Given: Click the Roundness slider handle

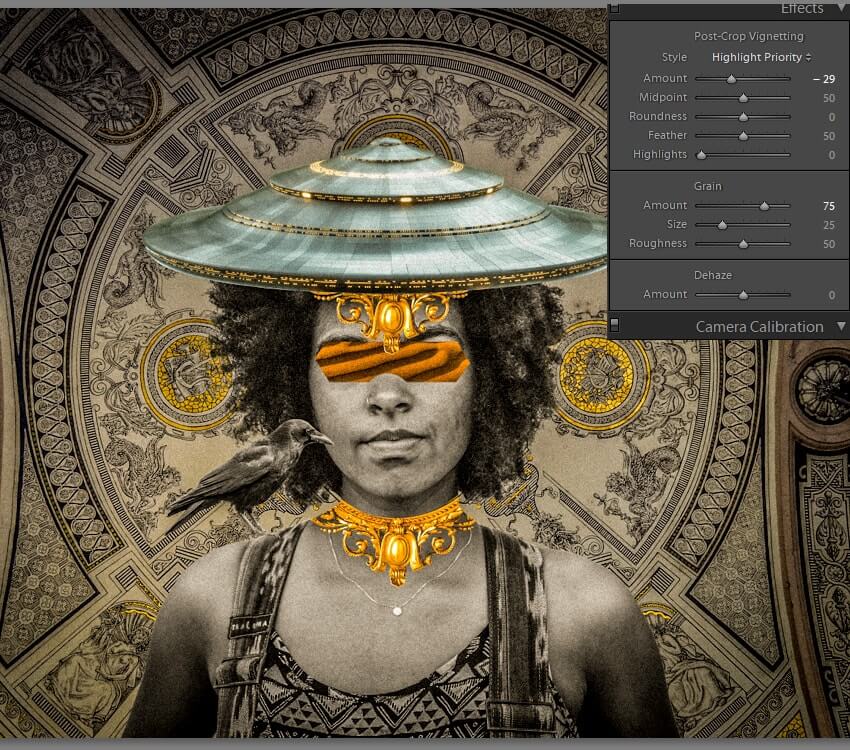Looking at the screenshot, I should click(x=743, y=117).
